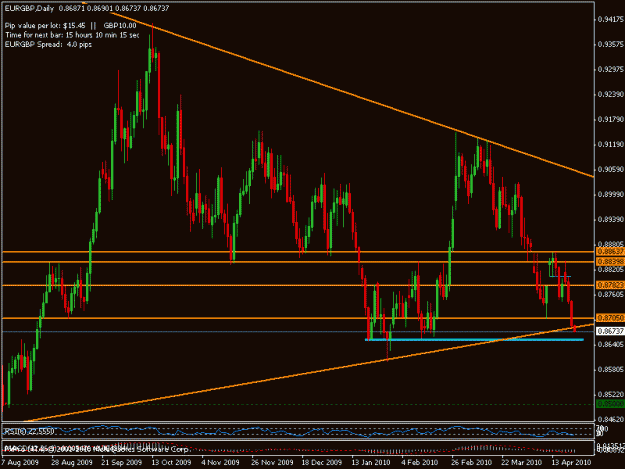The image size is (625, 469).
Task: Click the '13 Apr 2010' date label
Action: [571, 462]
